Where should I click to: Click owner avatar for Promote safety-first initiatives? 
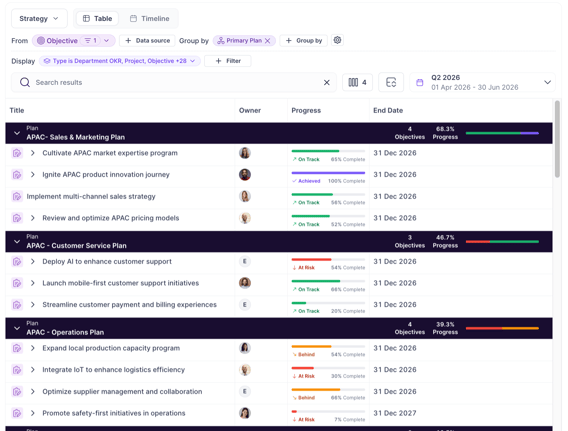tap(245, 413)
